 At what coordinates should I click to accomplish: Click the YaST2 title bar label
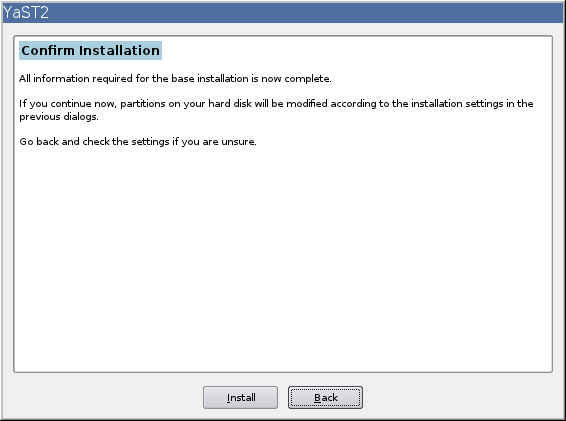[25, 13]
